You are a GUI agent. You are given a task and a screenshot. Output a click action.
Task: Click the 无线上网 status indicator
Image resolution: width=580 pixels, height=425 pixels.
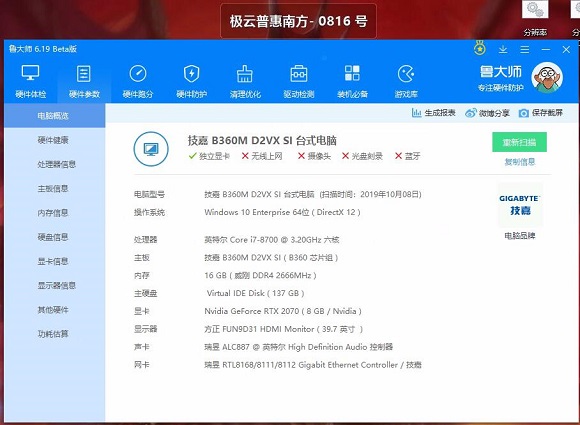(x=262, y=156)
